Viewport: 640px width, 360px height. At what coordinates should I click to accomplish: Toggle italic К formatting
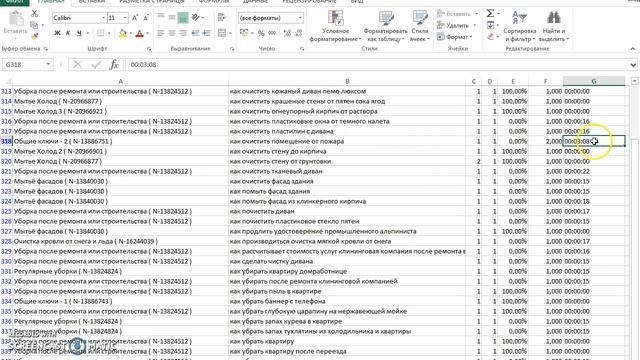tap(68, 33)
